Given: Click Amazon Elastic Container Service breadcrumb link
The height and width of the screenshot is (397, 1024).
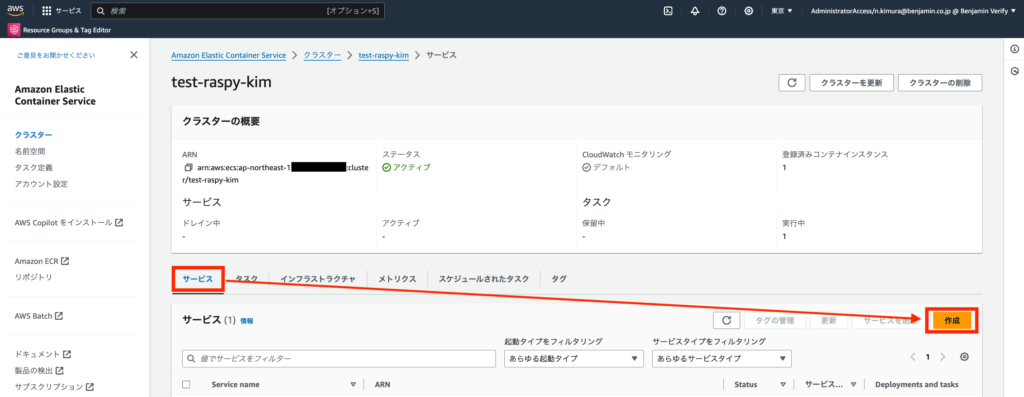Looking at the screenshot, I should [x=229, y=56].
